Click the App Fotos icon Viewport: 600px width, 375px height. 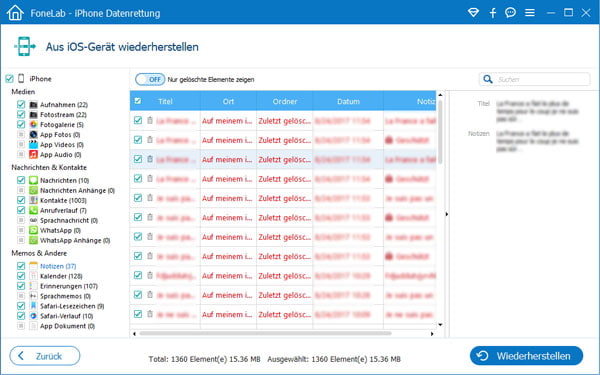(x=34, y=134)
